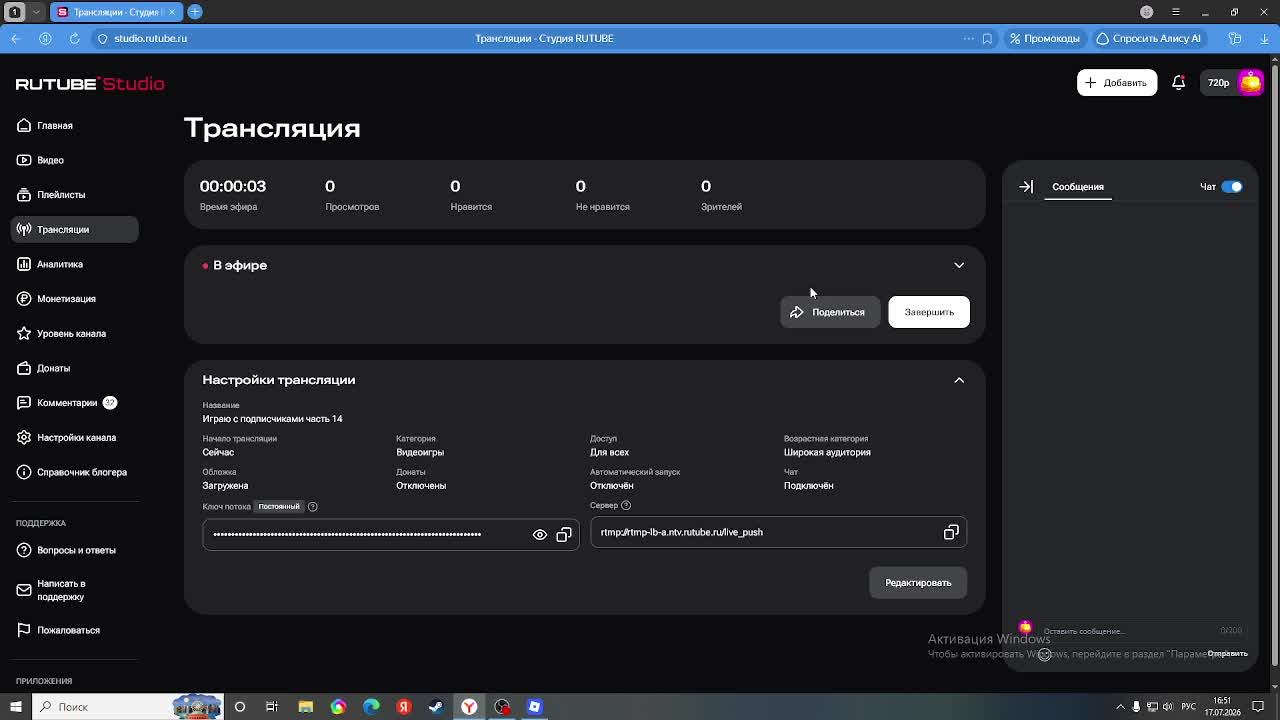
Task: Click Отправить to send chat message
Action: 1227,654
